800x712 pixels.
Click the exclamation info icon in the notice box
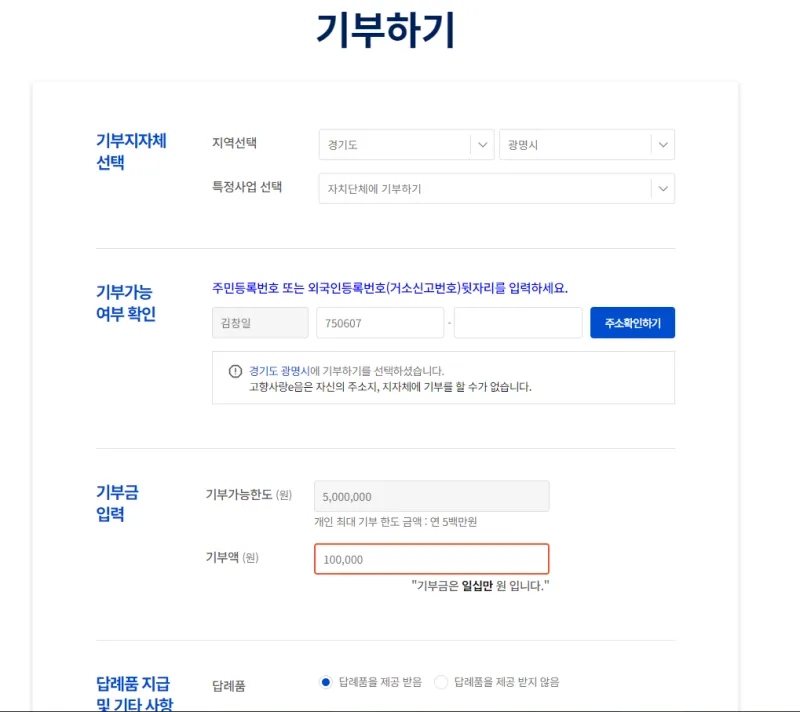235,371
